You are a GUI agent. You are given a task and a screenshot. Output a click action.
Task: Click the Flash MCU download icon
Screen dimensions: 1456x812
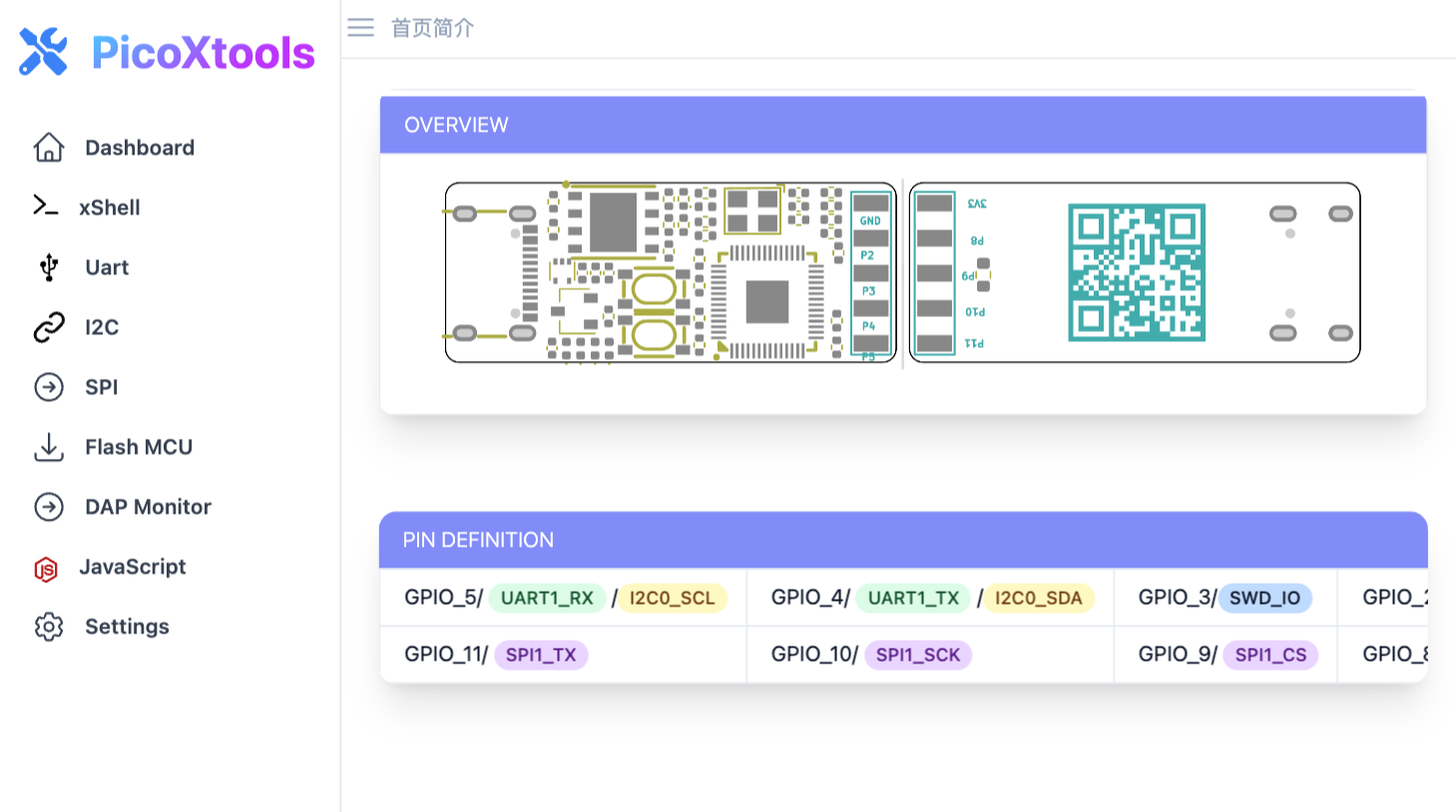tap(49, 447)
